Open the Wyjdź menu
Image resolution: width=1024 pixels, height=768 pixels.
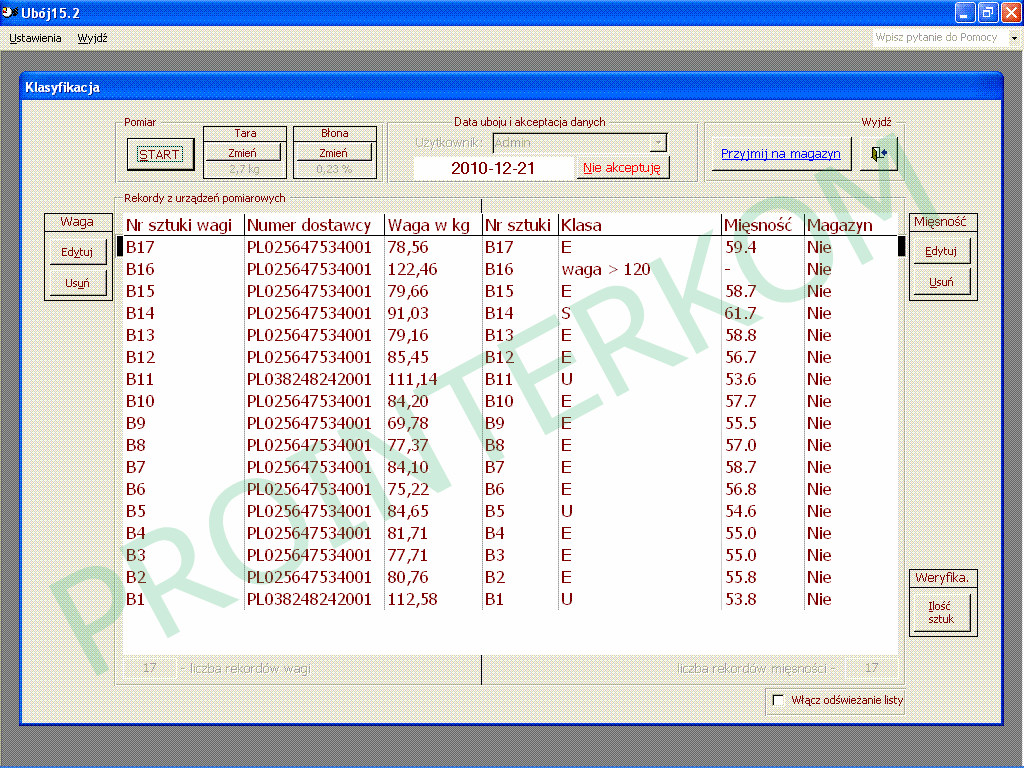click(92, 38)
